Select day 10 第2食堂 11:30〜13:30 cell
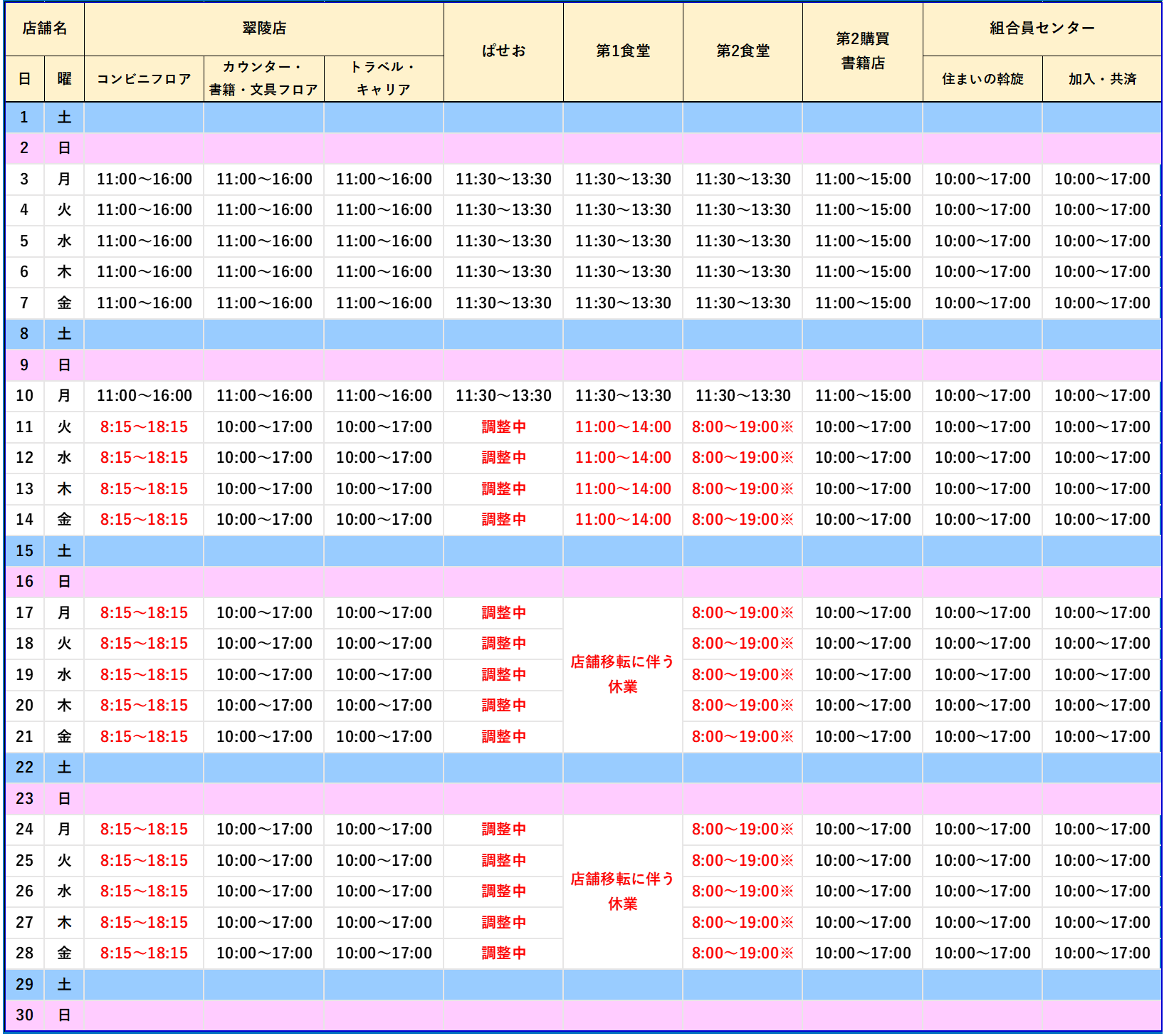The width and height of the screenshot is (1164, 1036). 743,396
